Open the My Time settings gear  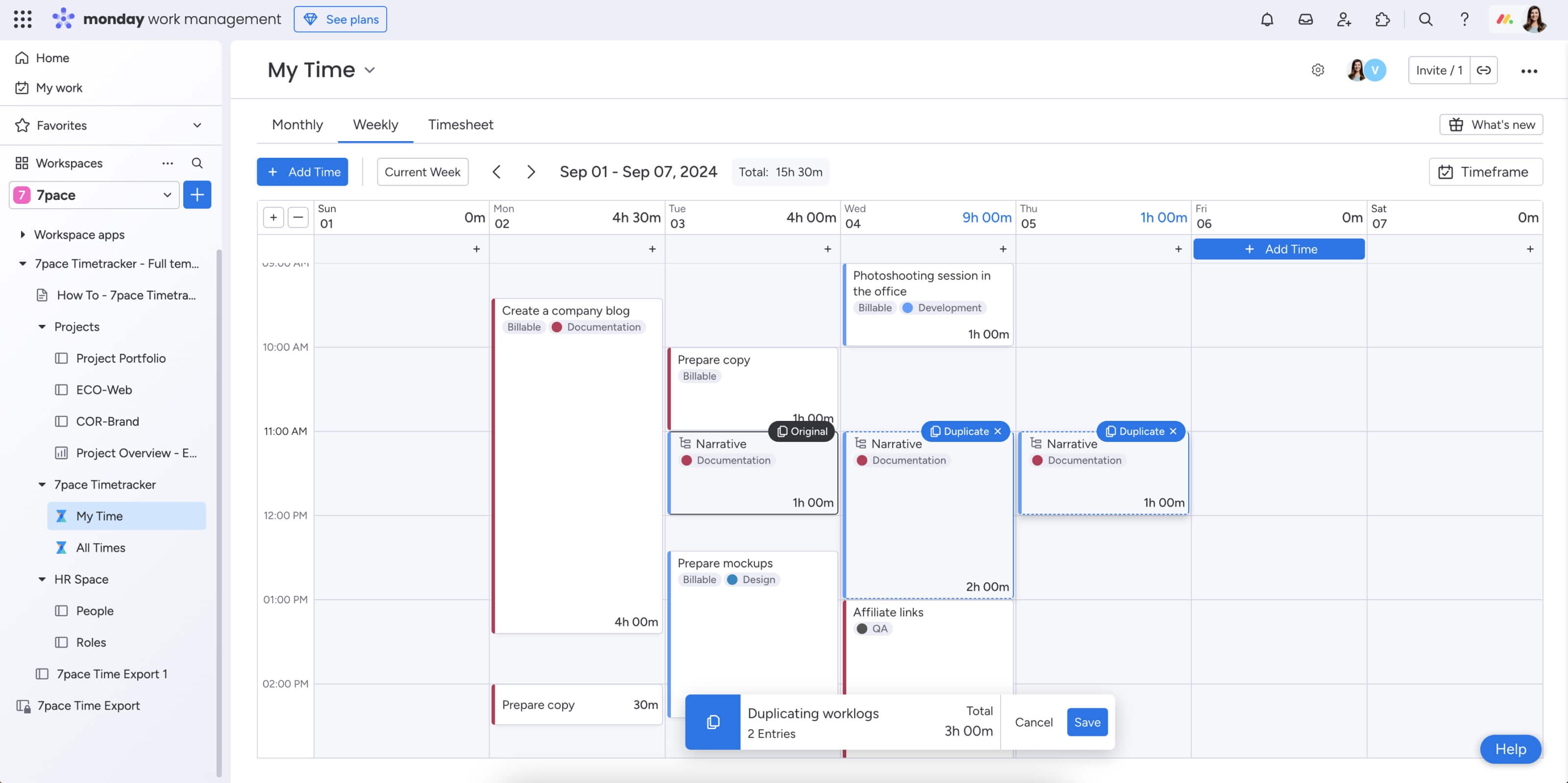1318,70
